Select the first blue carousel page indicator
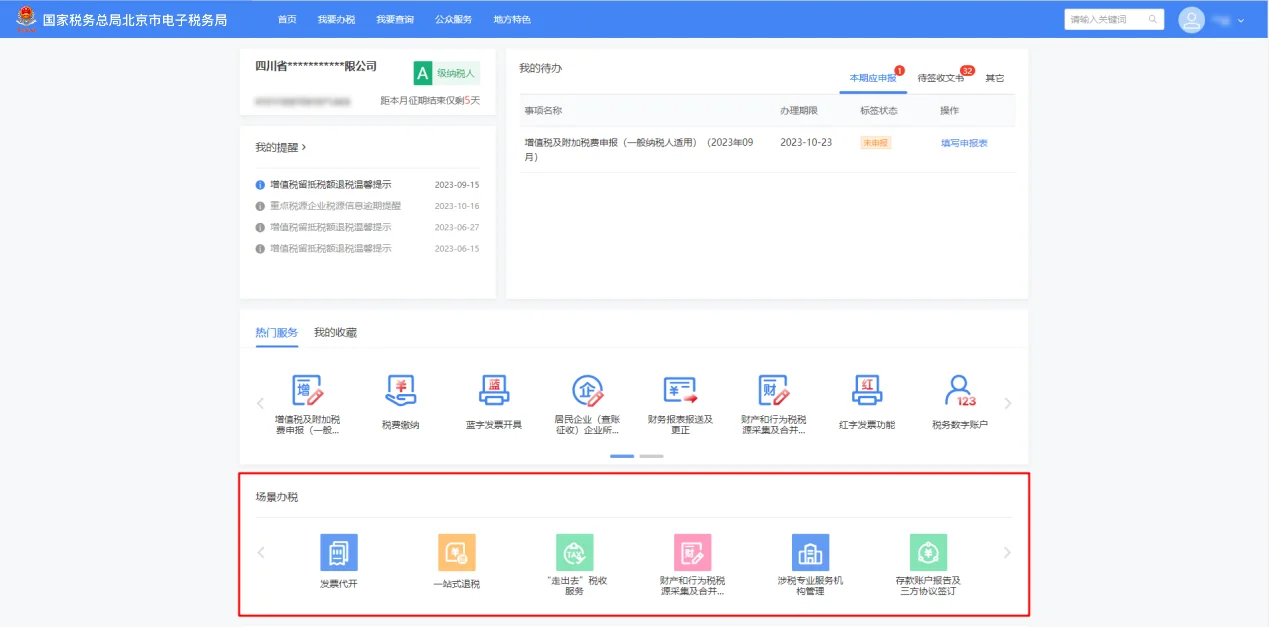 622,456
